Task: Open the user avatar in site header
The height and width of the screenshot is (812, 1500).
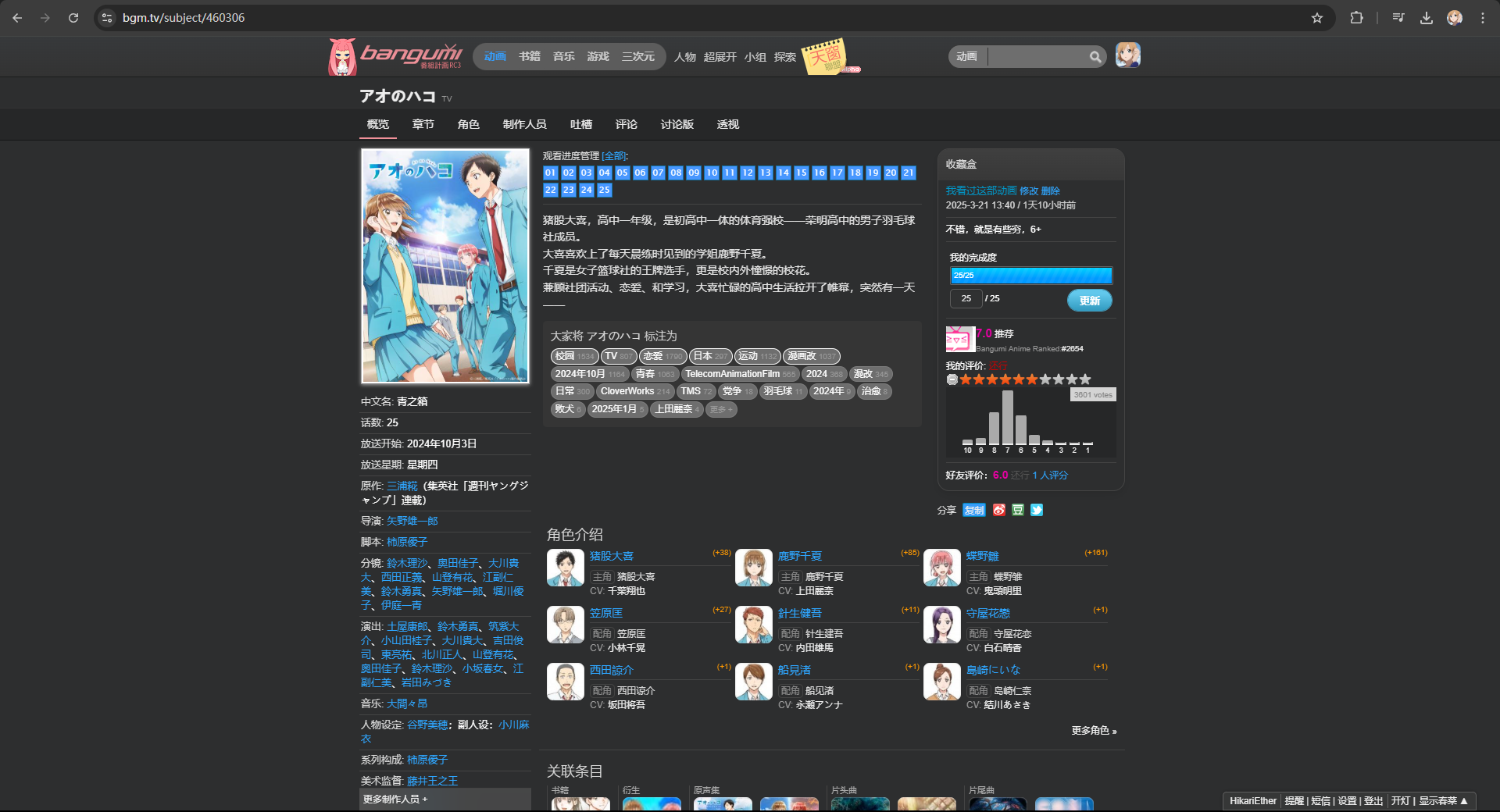Action: tap(1127, 55)
